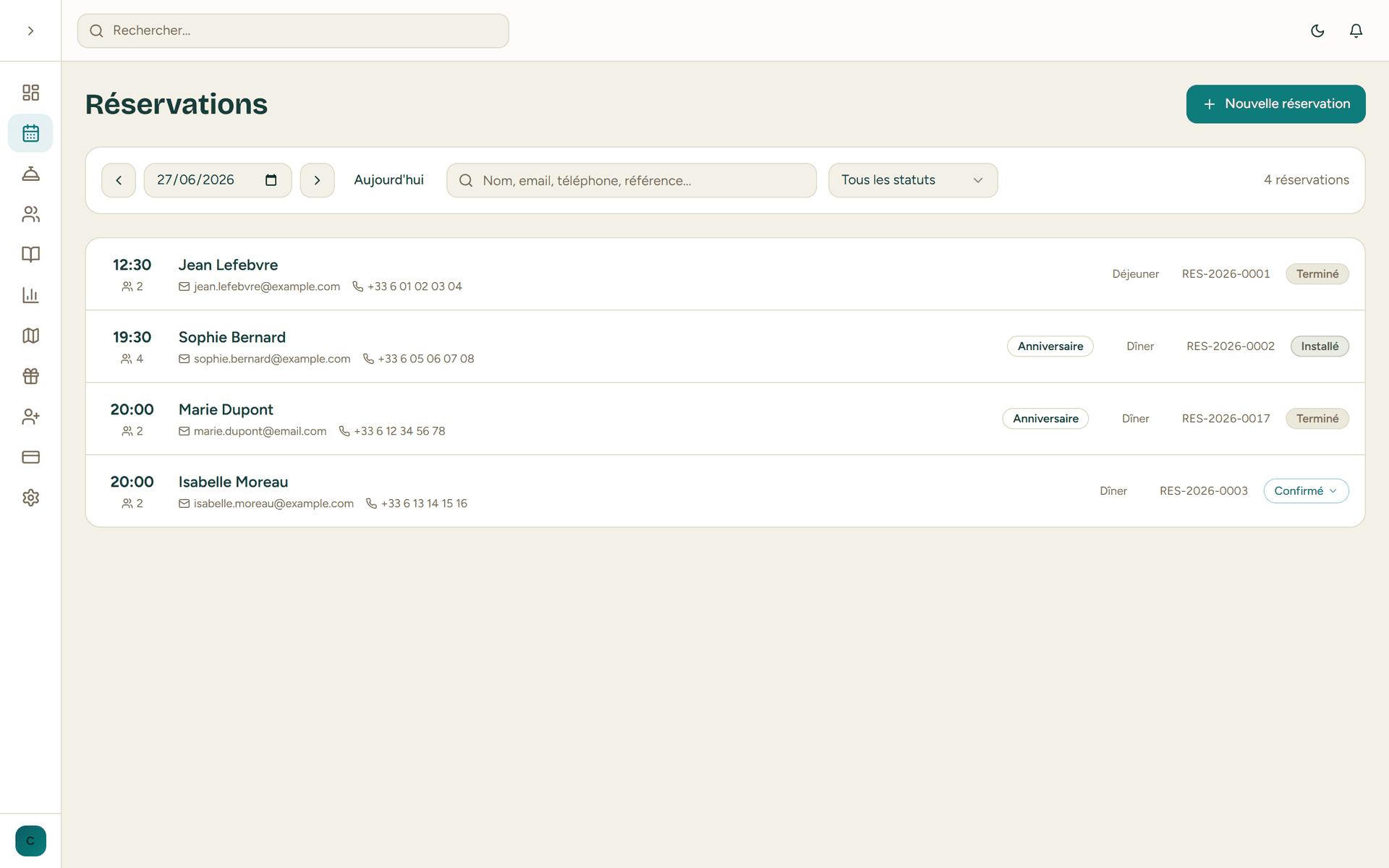Click the Installé badge for Sophie Bernard
Screen dimensions: 1389x868
click(1320, 346)
